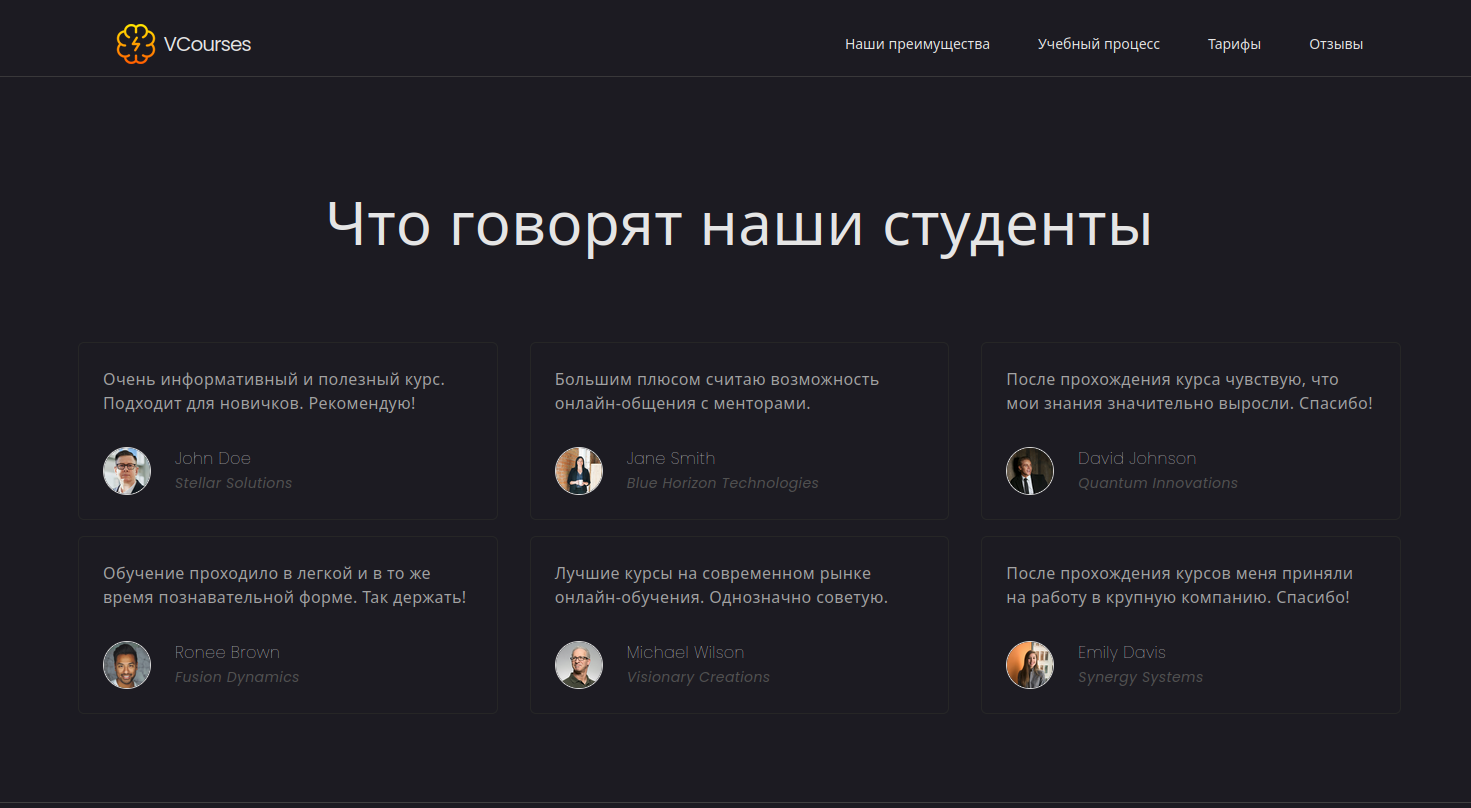
Task: Select the Michael Wilson reviewer name
Action: point(685,652)
